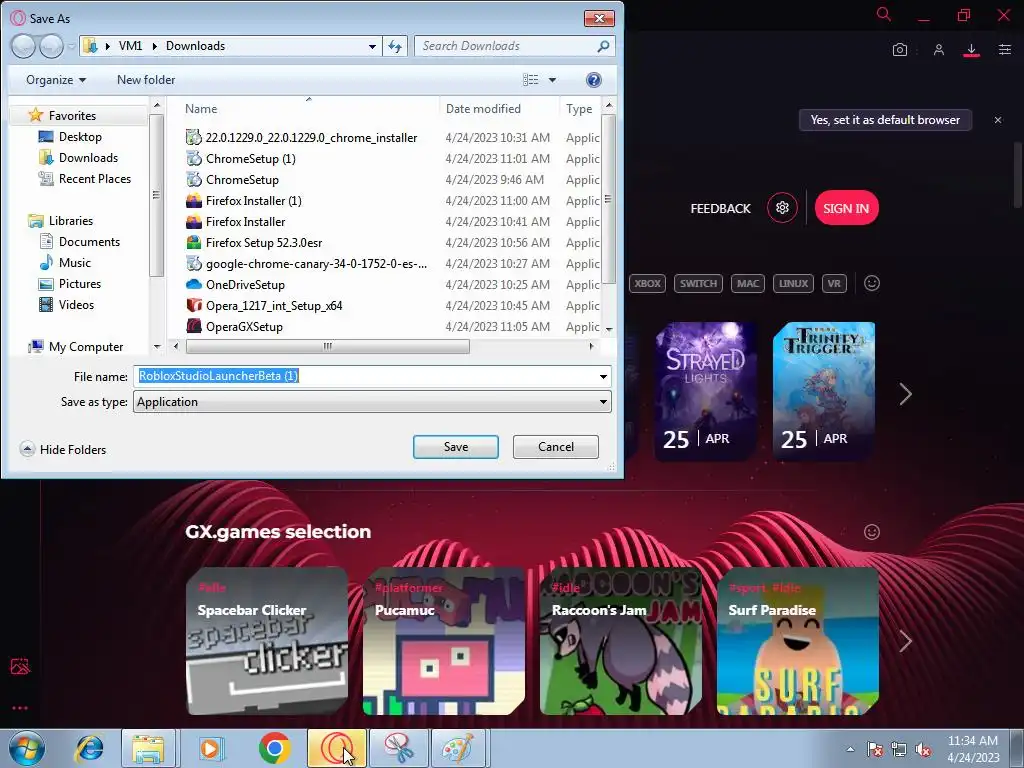Viewport: 1024px width, 768px height.
Task: Click the Opera GX search icon
Action: click(884, 14)
